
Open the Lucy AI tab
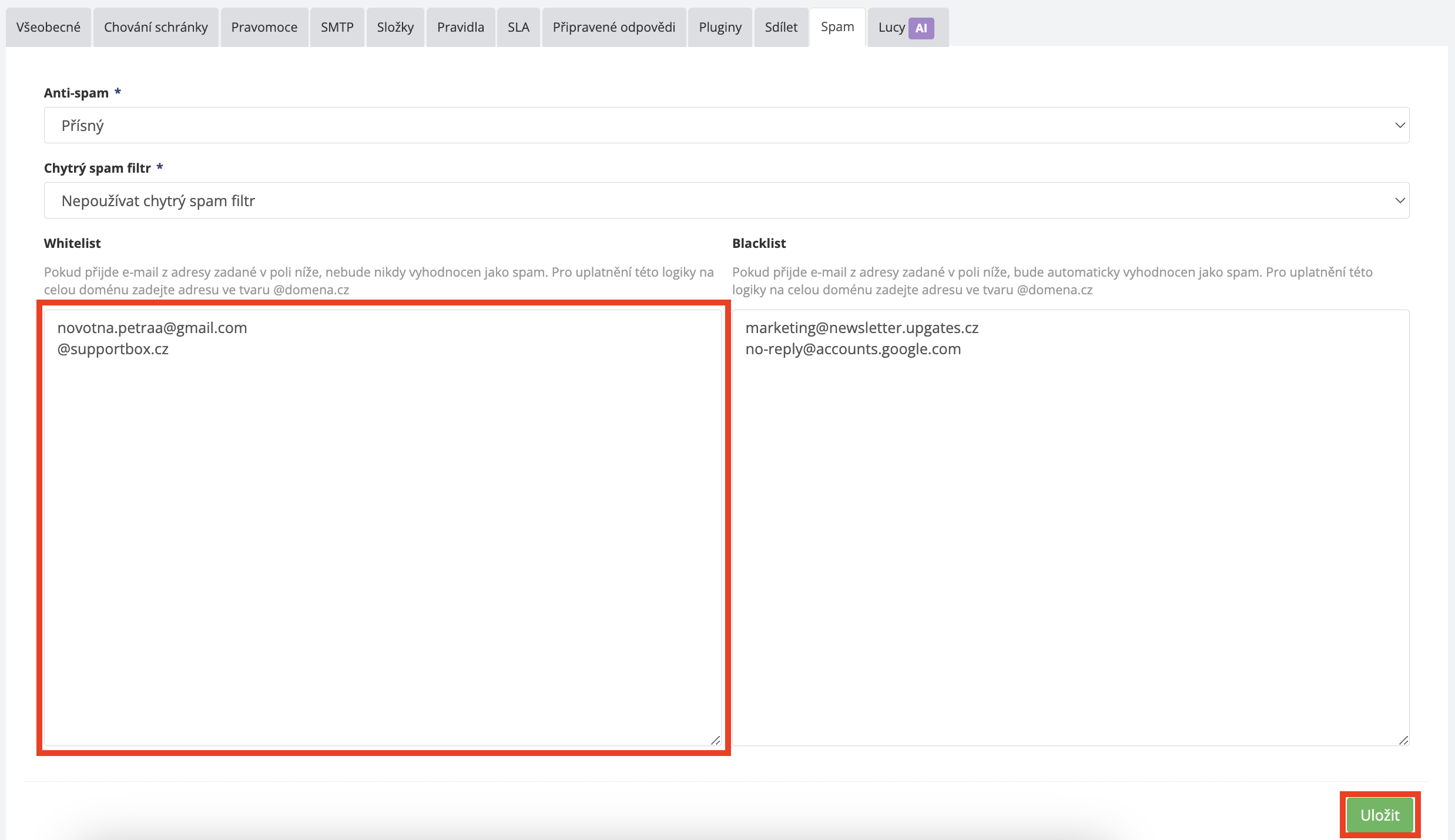tap(891, 27)
